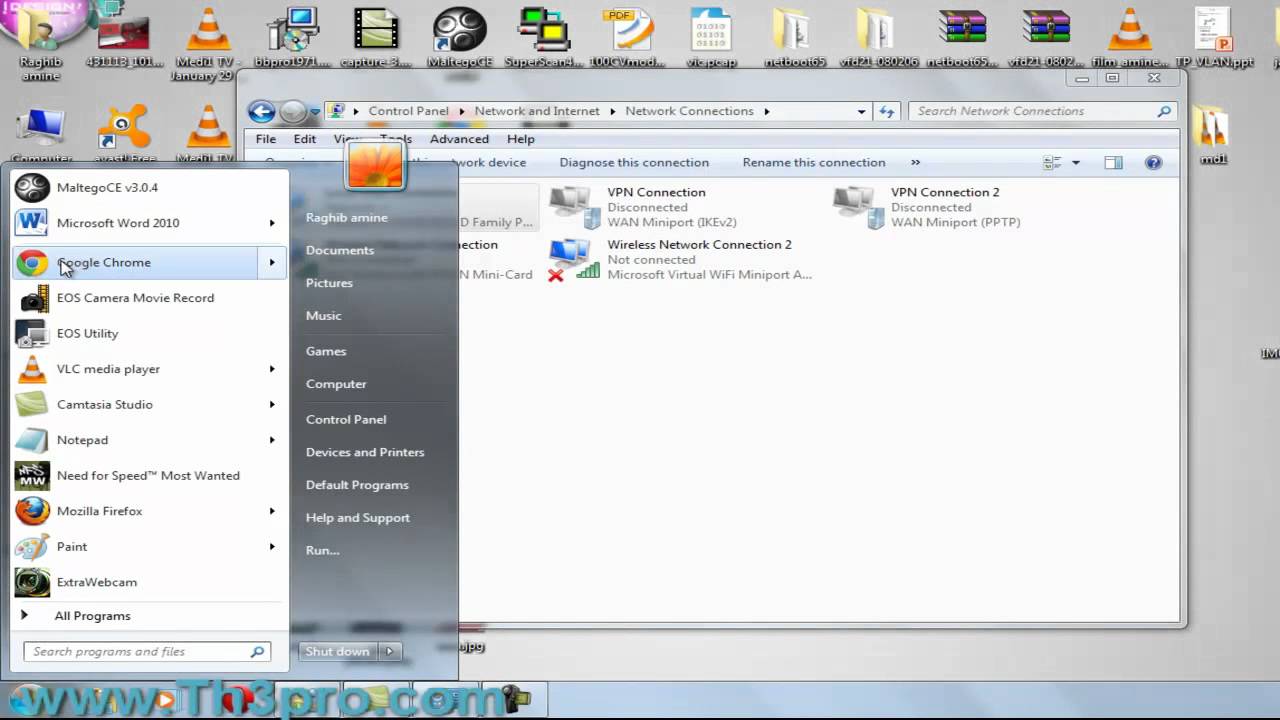
Task: Open Control Panel from Start menu
Action: point(346,419)
